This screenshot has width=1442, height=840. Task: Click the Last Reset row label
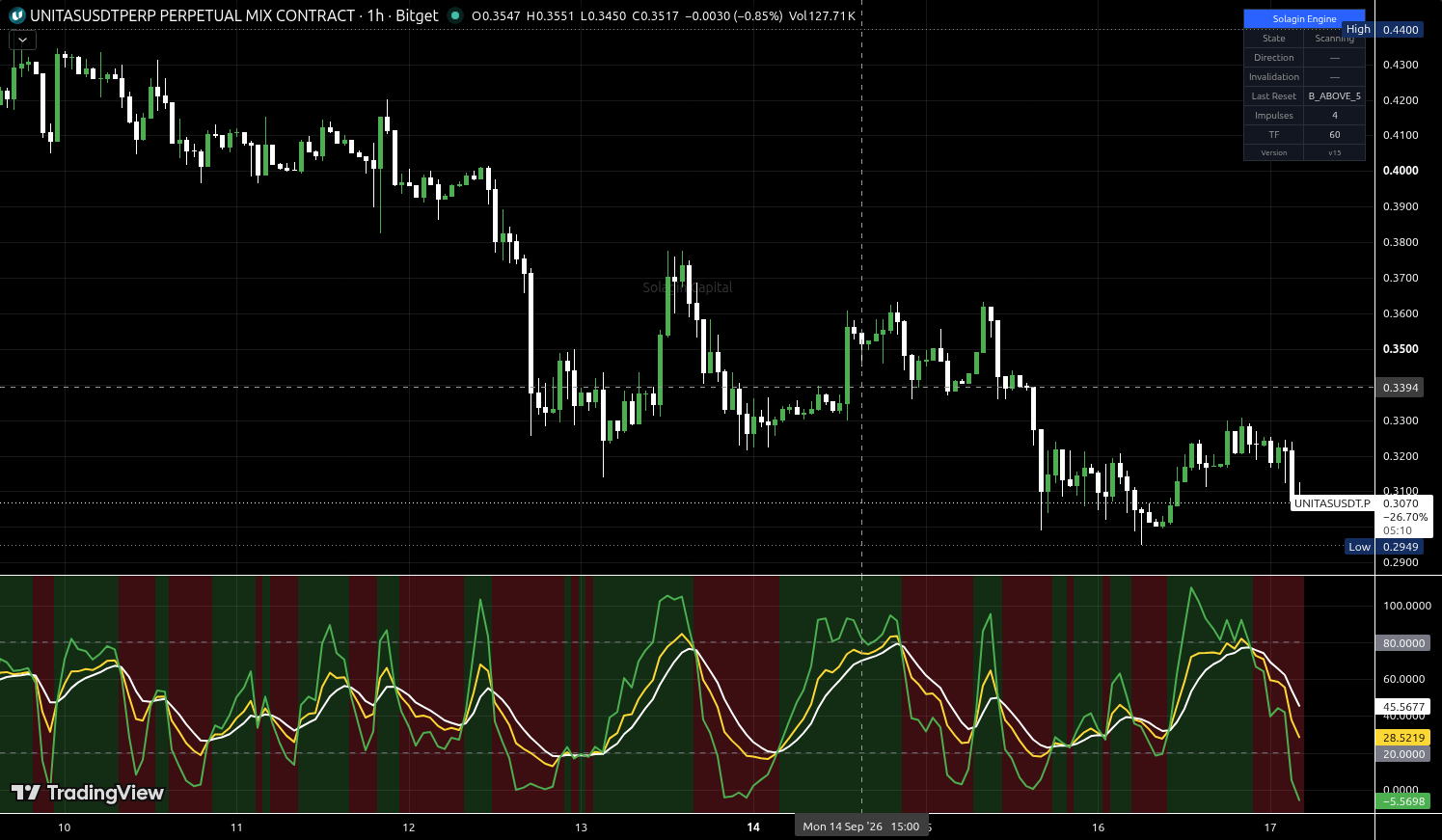1273,96
